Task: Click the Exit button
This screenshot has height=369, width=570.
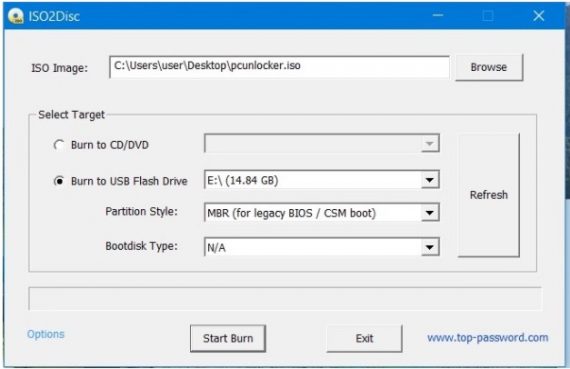Action: tap(364, 338)
